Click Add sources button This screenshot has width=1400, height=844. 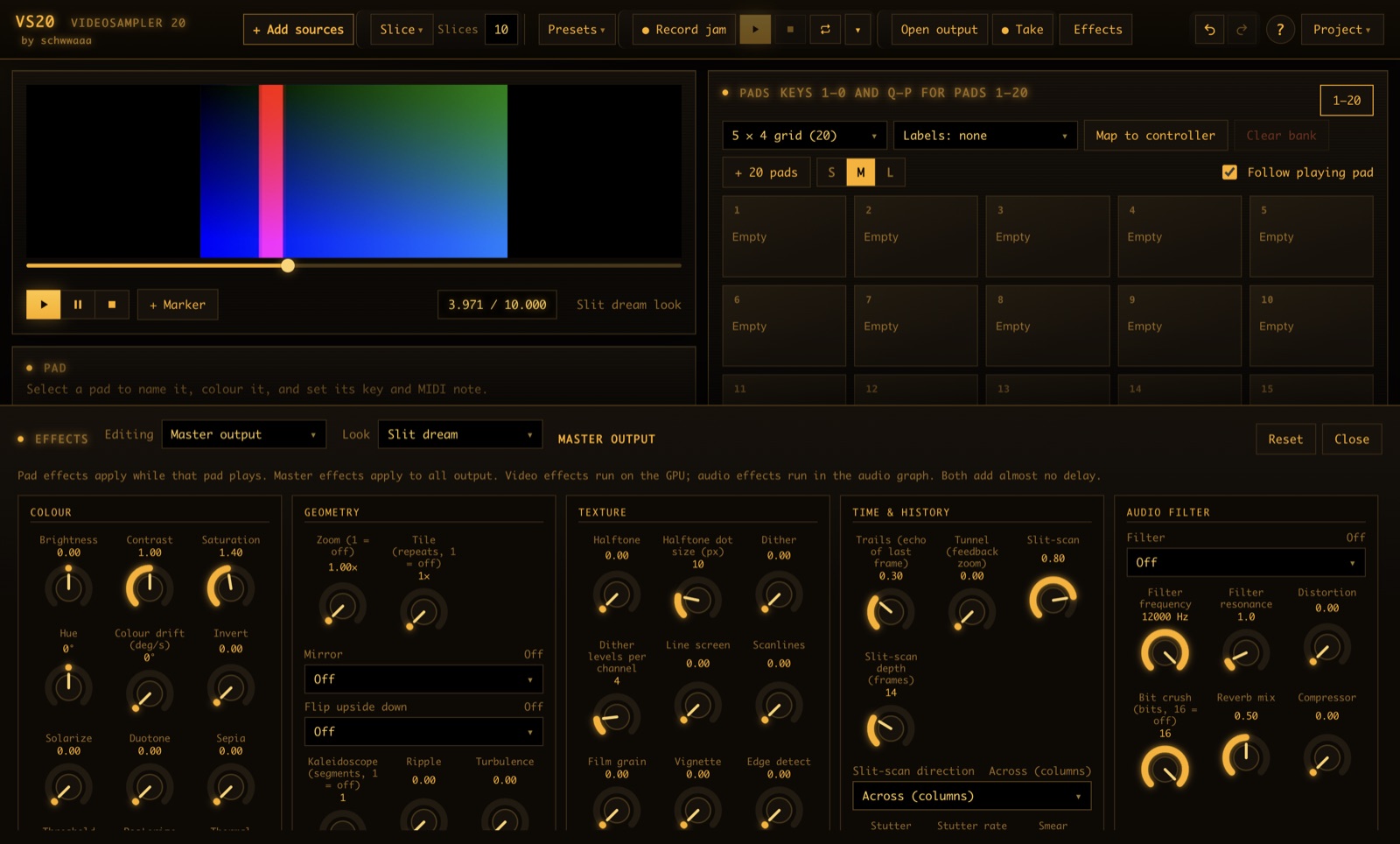[x=298, y=30]
